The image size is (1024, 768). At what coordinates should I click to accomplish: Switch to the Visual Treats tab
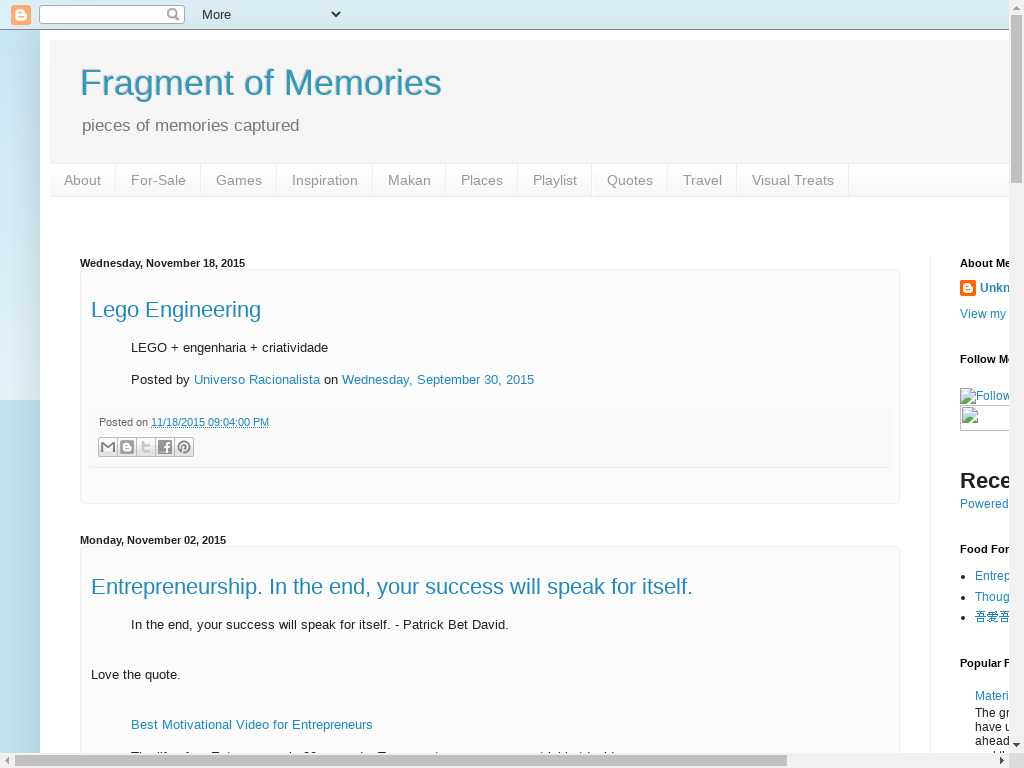coord(792,180)
